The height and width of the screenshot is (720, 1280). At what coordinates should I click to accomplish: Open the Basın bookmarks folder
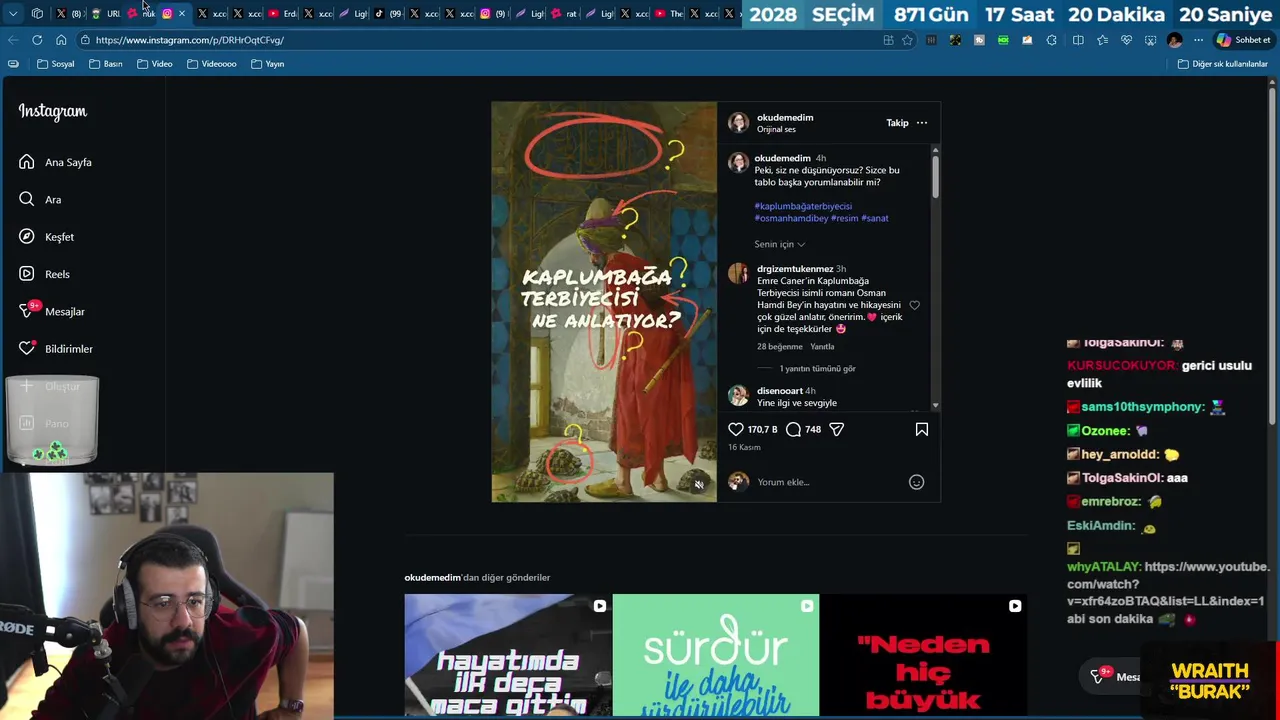point(106,64)
